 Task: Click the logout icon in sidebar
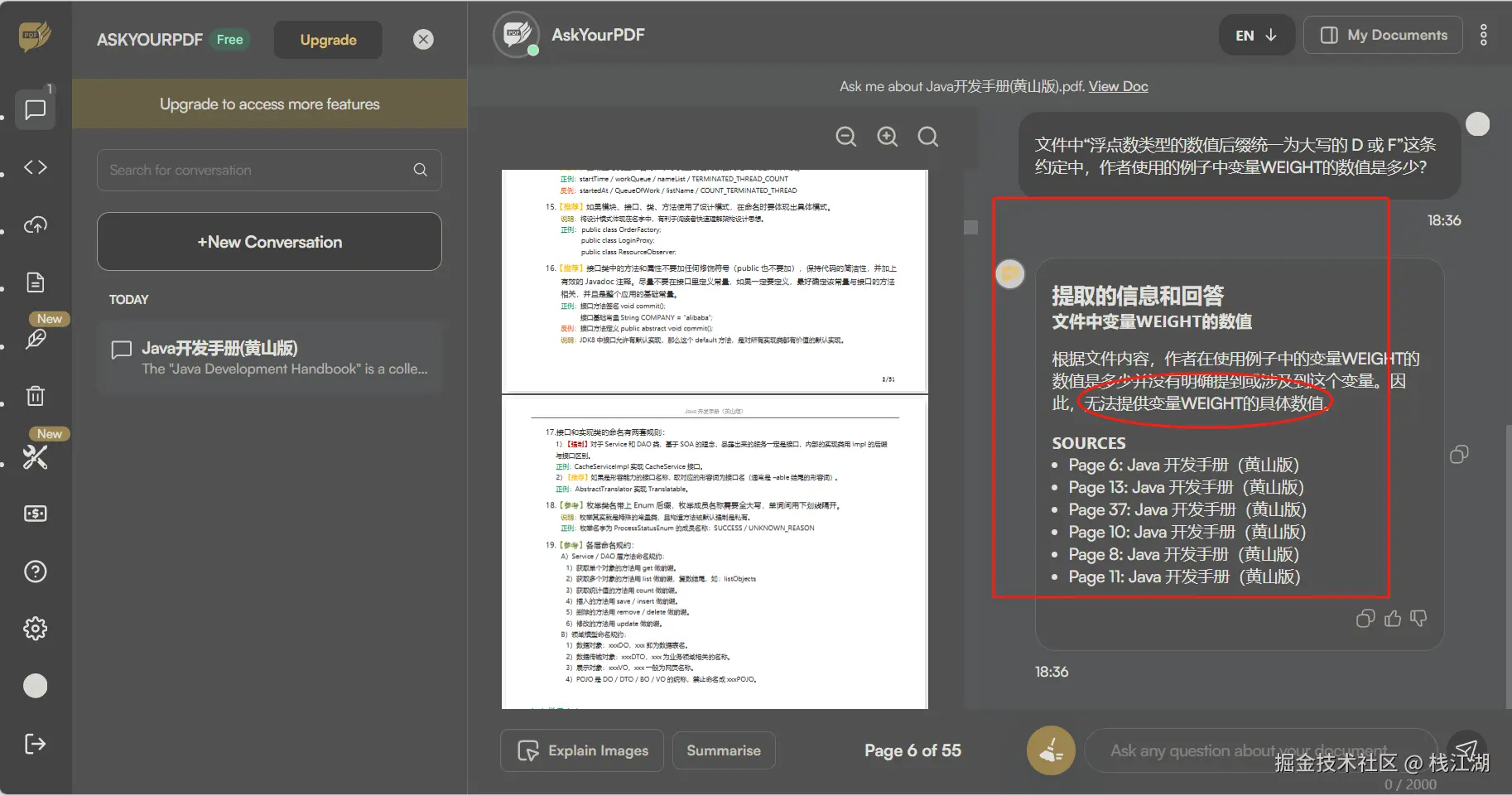coord(36,744)
